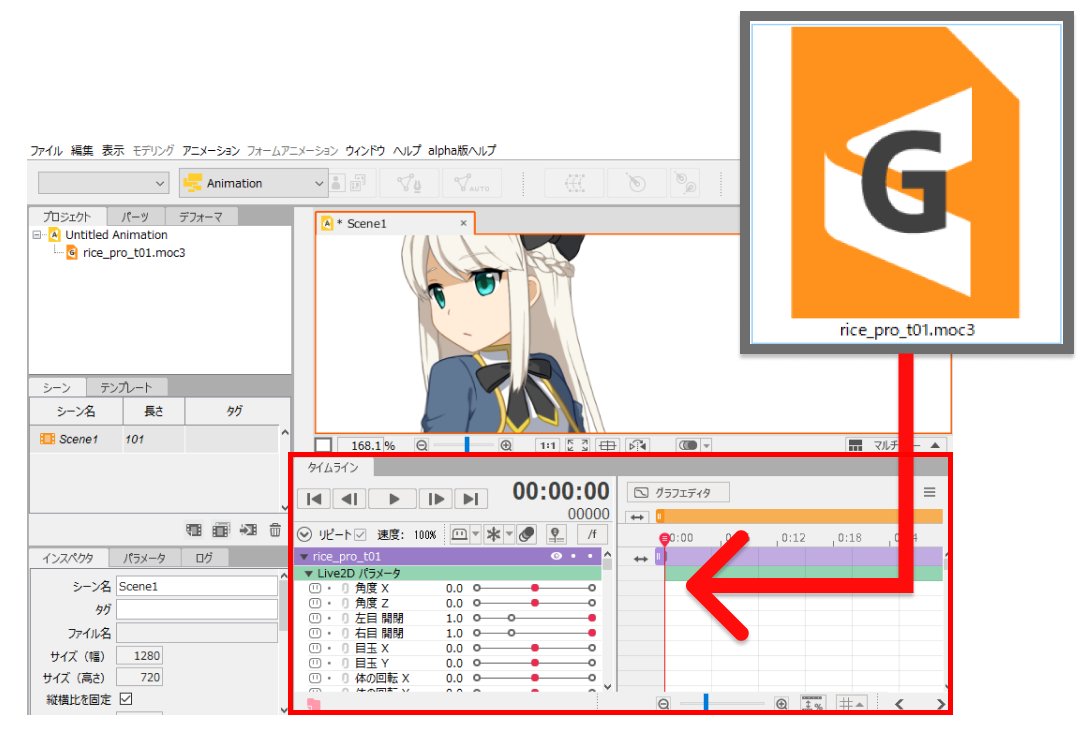Switch to the パラメータ tab
The height and width of the screenshot is (746, 1082).
144,558
